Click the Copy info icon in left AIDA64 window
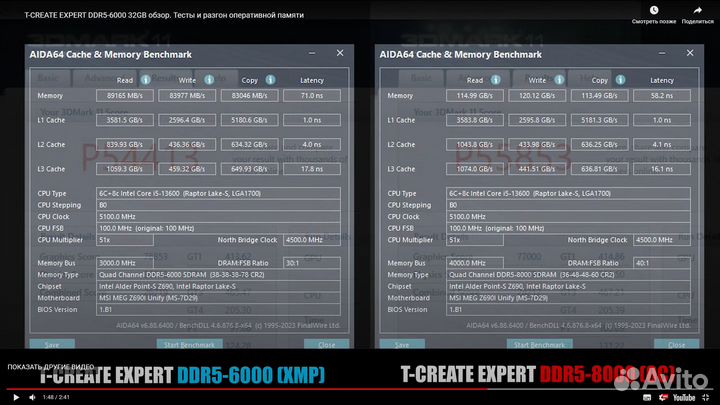The height and width of the screenshot is (405, 720). tap(270, 80)
